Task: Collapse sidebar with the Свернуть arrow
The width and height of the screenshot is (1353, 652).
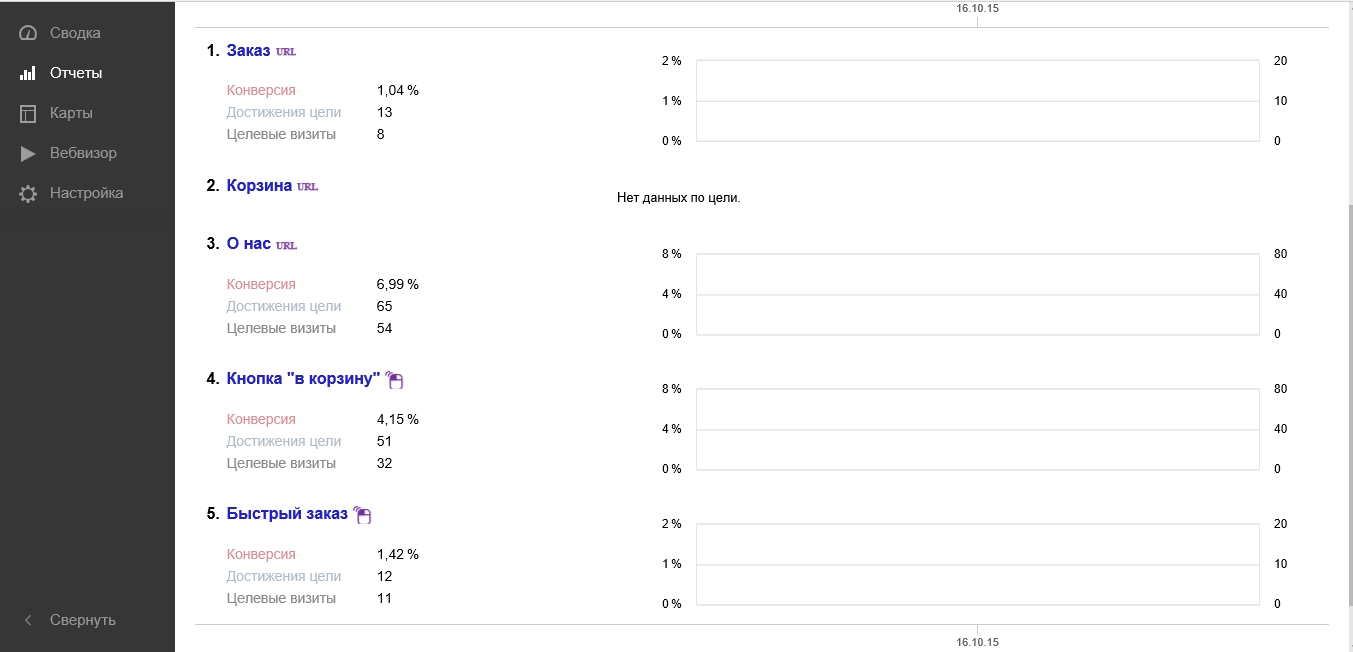Action: [x=29, y=620]
